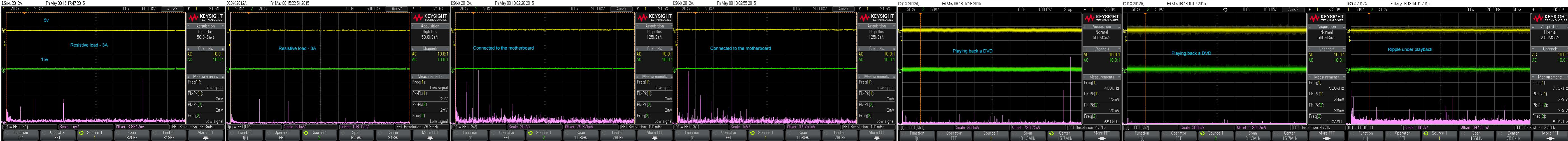Screen dimensions: 1568x141
Task: Click the Stop run status in the 18:07:26 capture
Action: 1068,9
